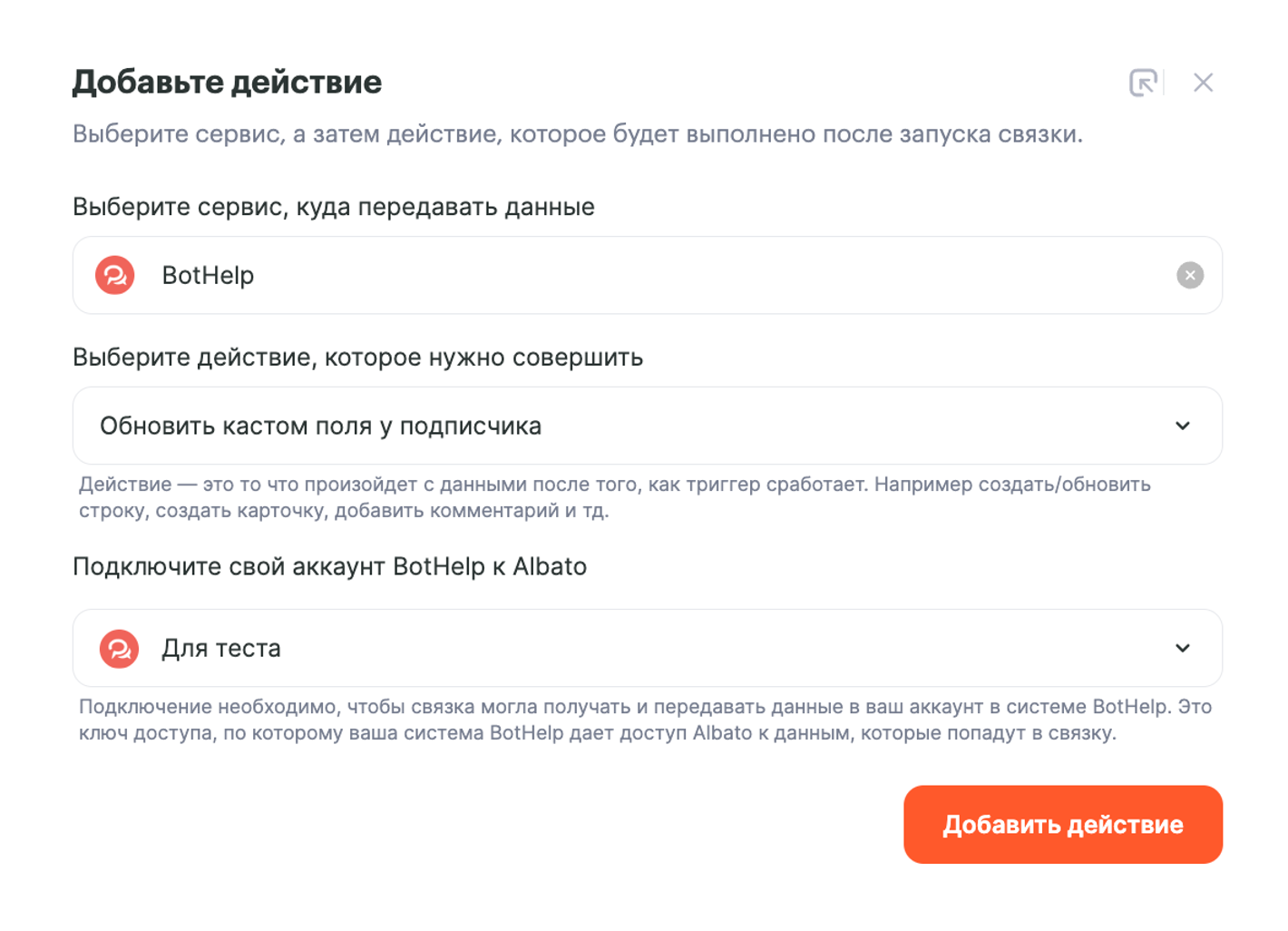The height and width of the screenshot is (931, 1288).
Task: Click the pop-out dialog icon near close
Action: (x=1142, y=83)
